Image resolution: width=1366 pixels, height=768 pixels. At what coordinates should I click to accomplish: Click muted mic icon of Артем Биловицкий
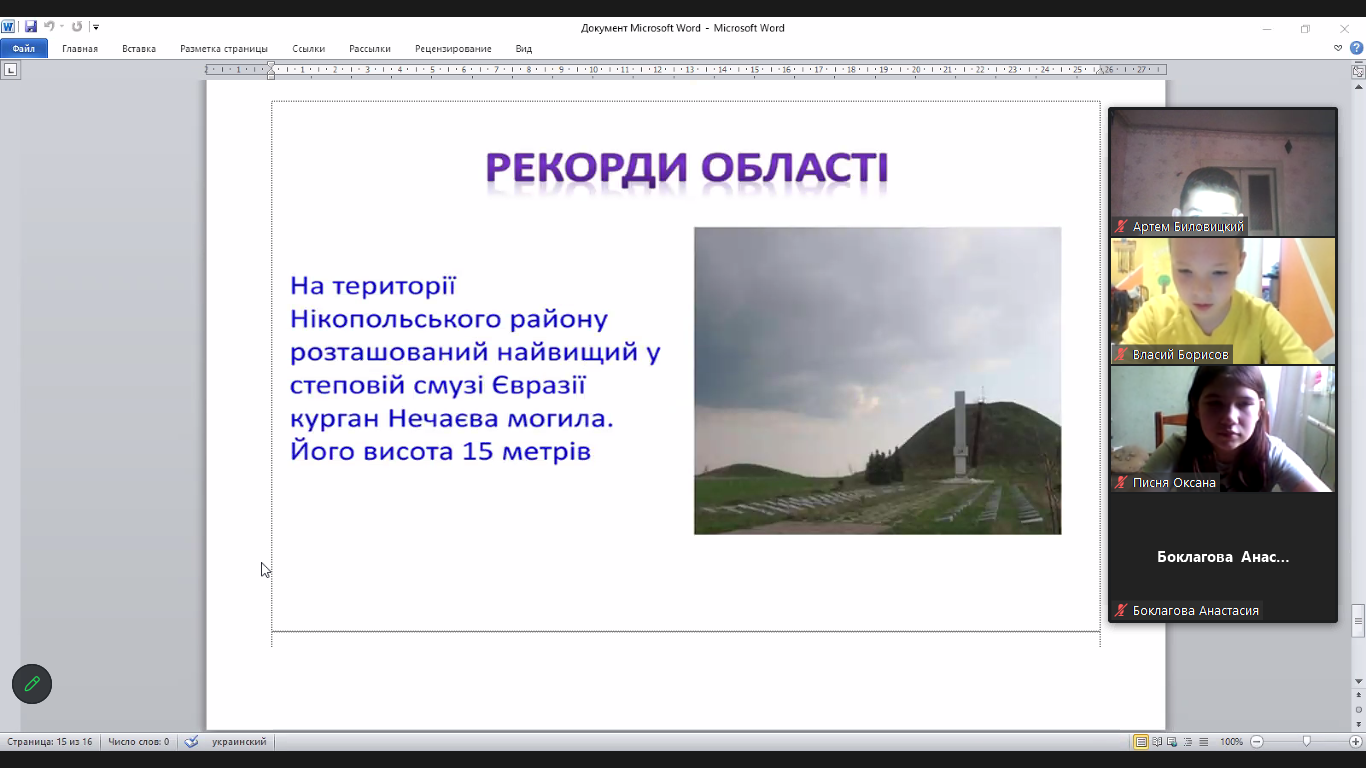coord(1122,227)
